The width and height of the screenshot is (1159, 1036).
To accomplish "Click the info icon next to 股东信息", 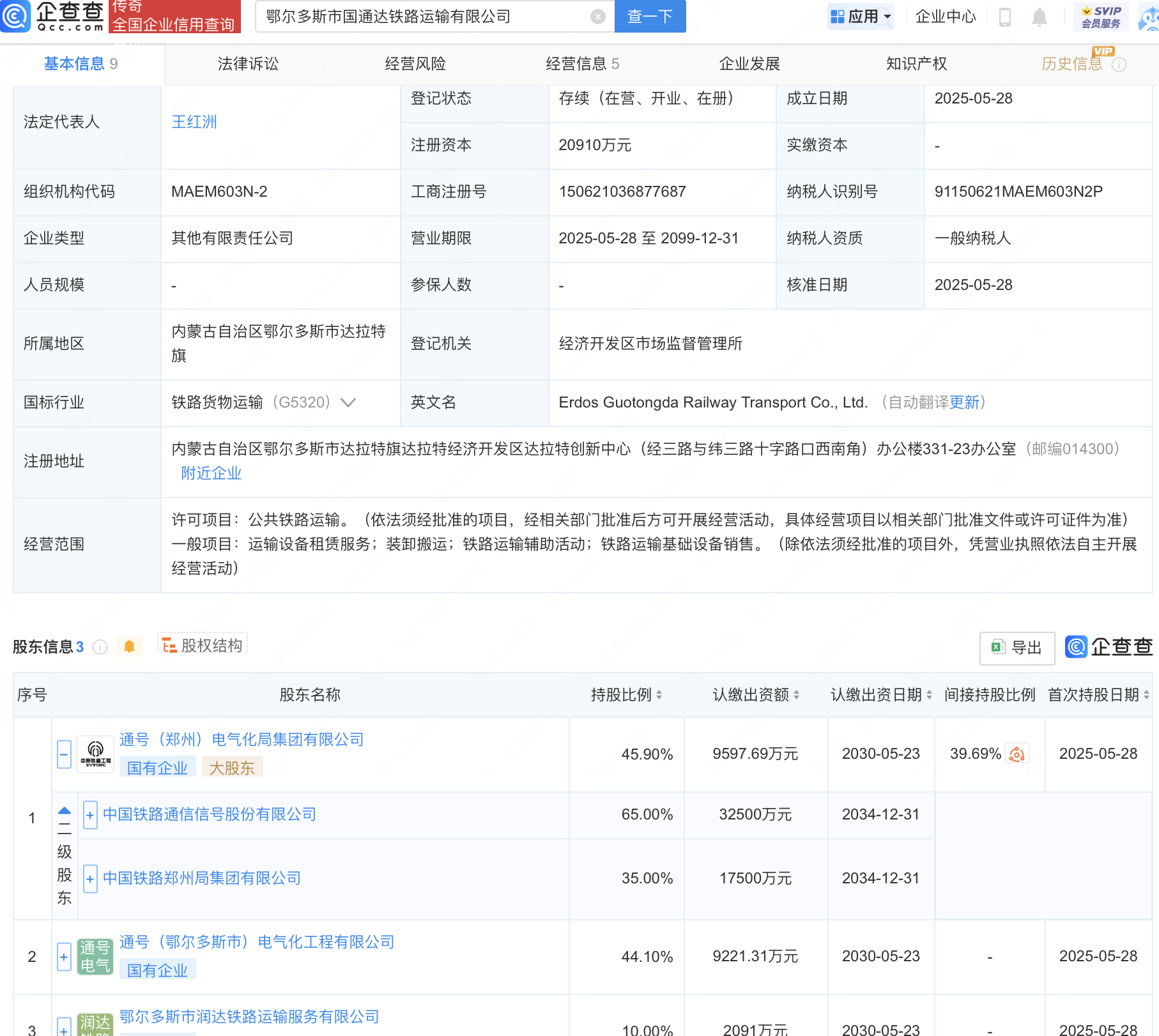I will click(100, 647).
